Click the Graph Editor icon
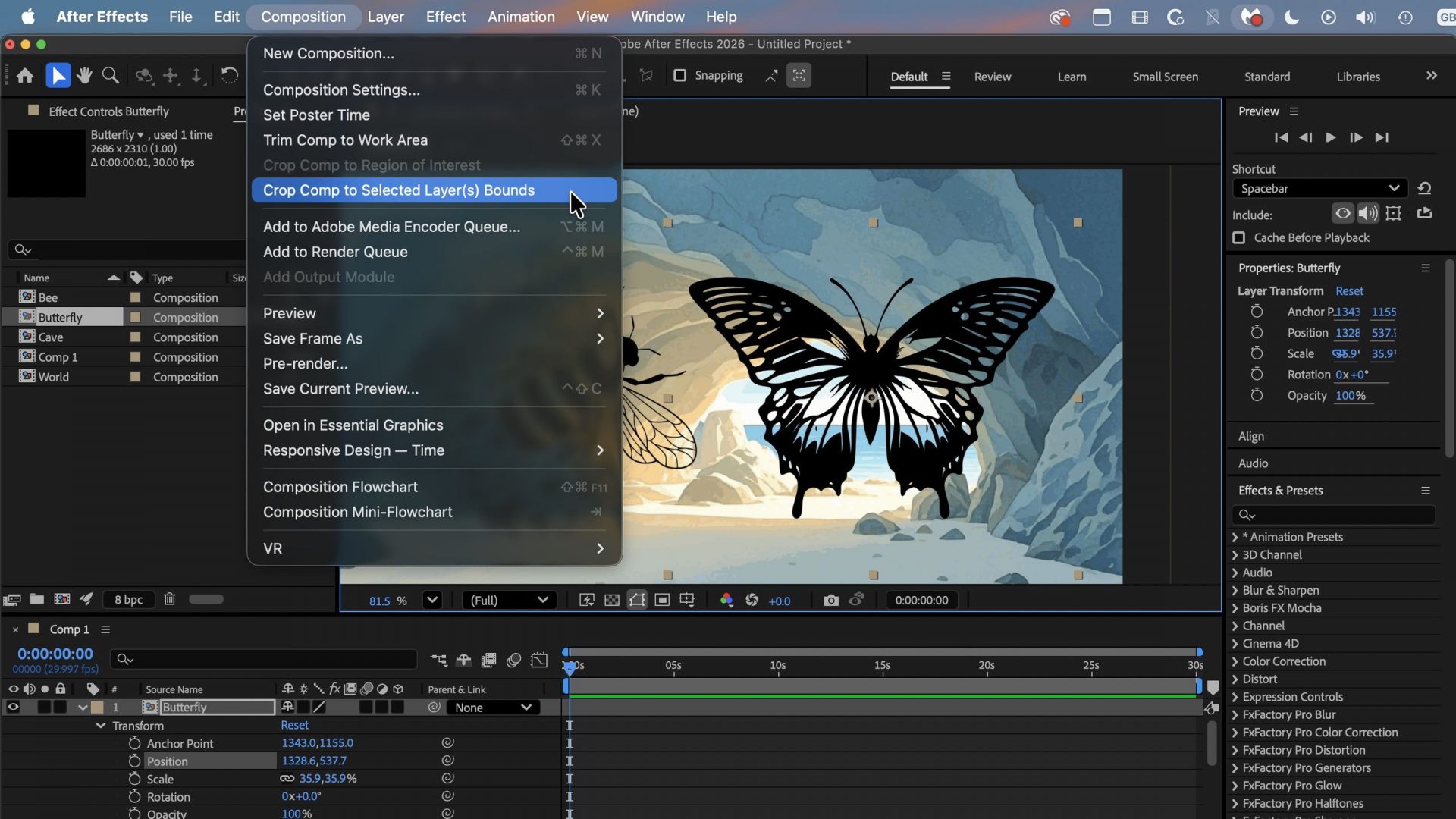The image size is (1456, 819). tap(539, 660)
